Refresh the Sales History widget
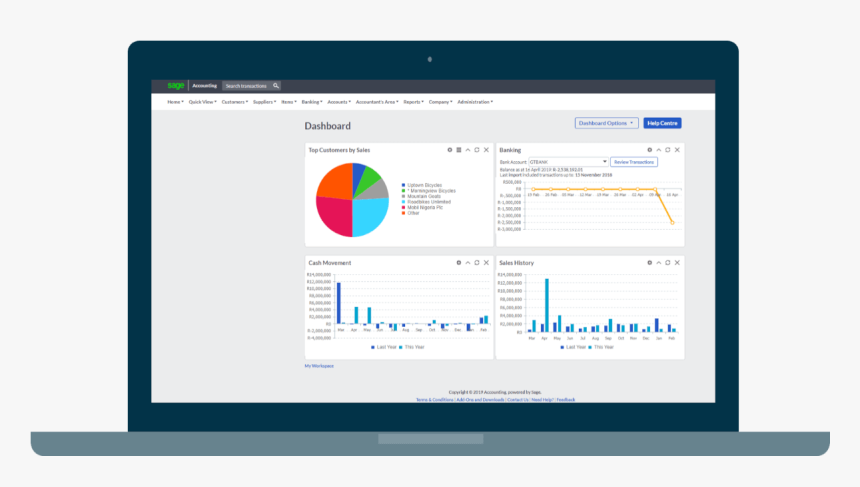 click(x=668, y=263)
